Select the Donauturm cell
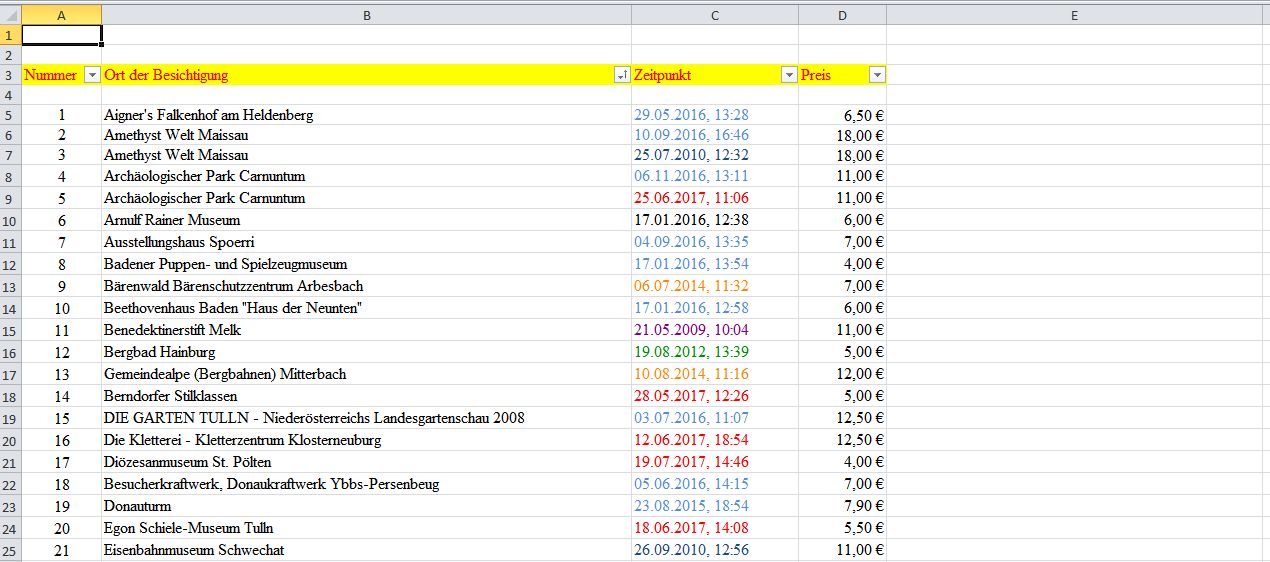Screen dimensions: 1270x562 pos(366,506)
